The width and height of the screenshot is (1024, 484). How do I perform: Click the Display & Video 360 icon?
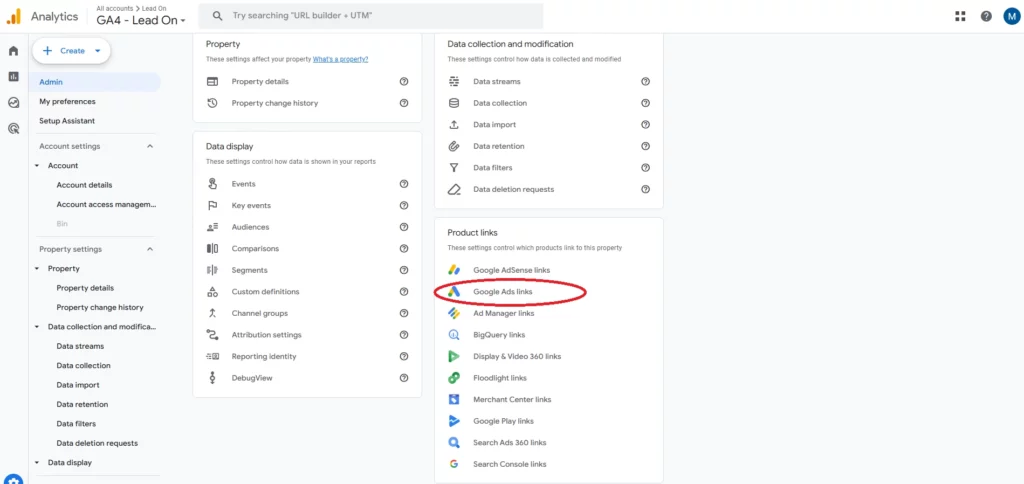click(454, 356)
